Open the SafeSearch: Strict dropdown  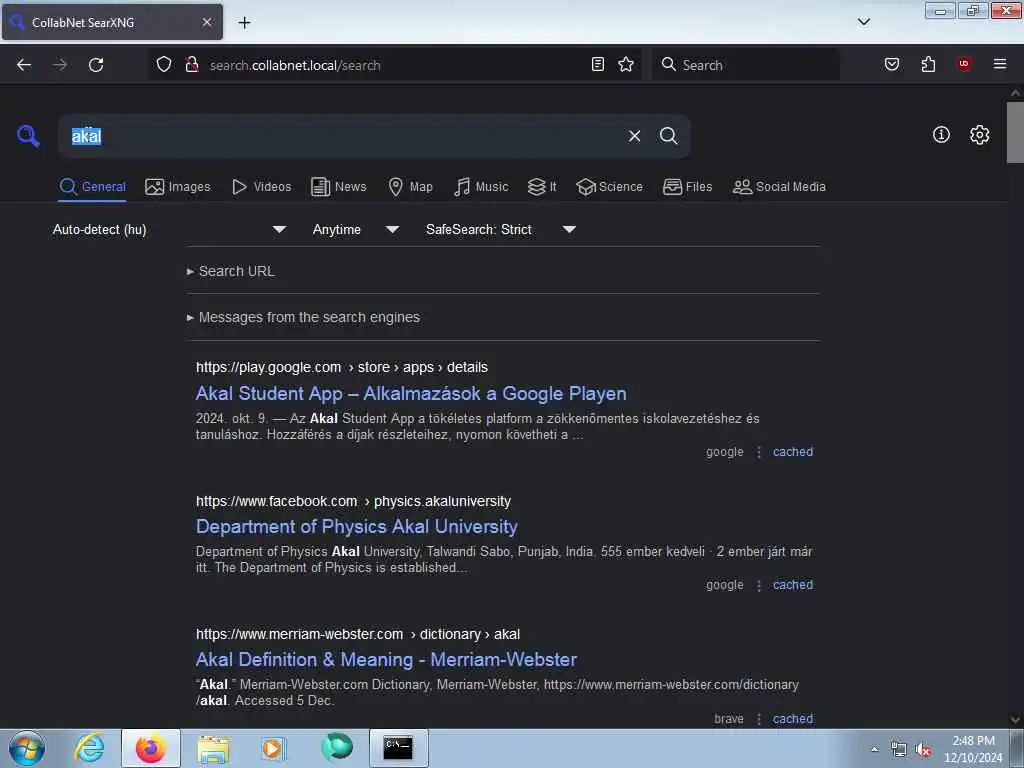(500, 229)
